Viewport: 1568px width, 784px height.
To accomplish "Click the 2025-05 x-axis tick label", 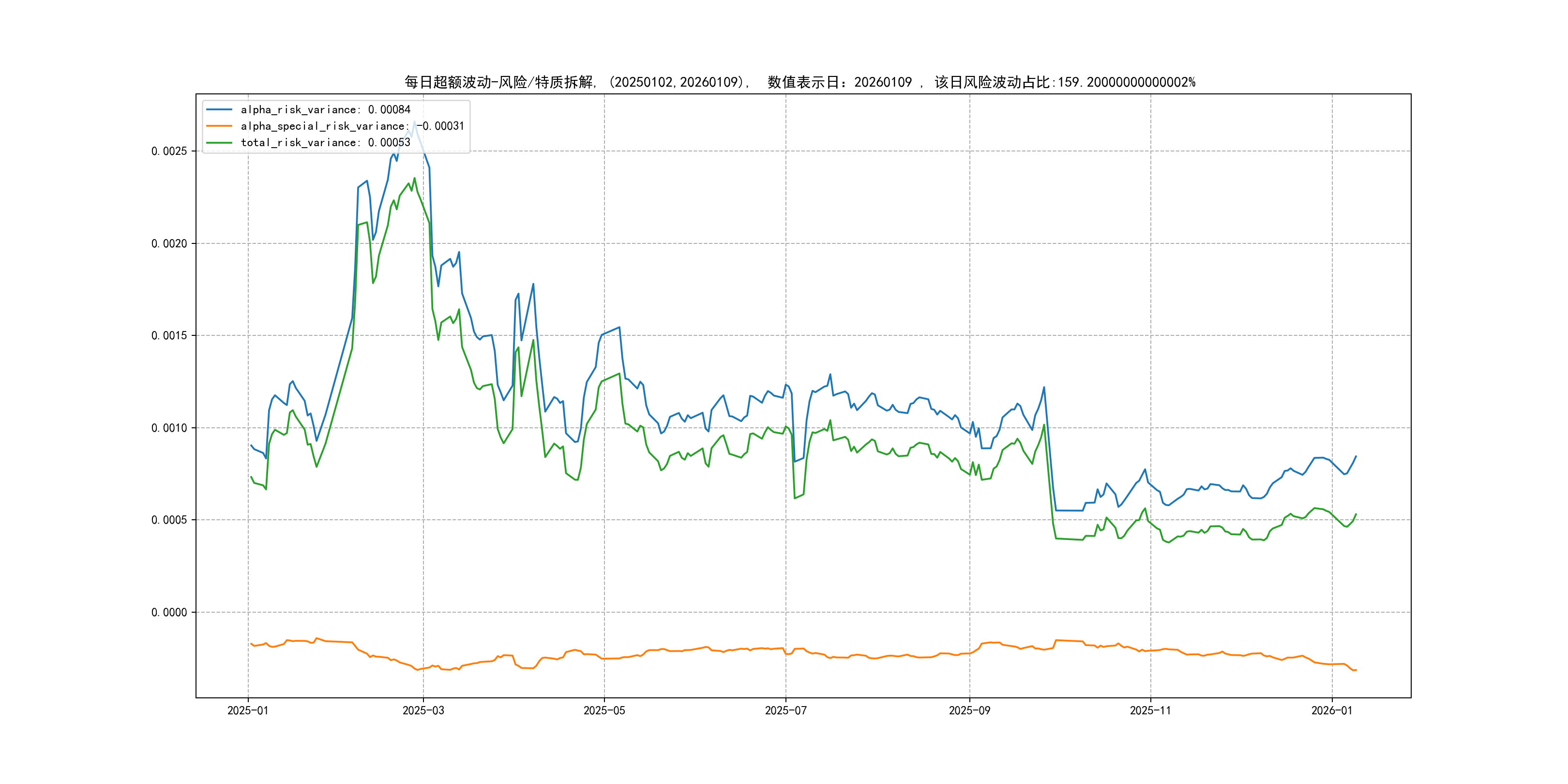I will pyautogui.click(x=604, y=710).
